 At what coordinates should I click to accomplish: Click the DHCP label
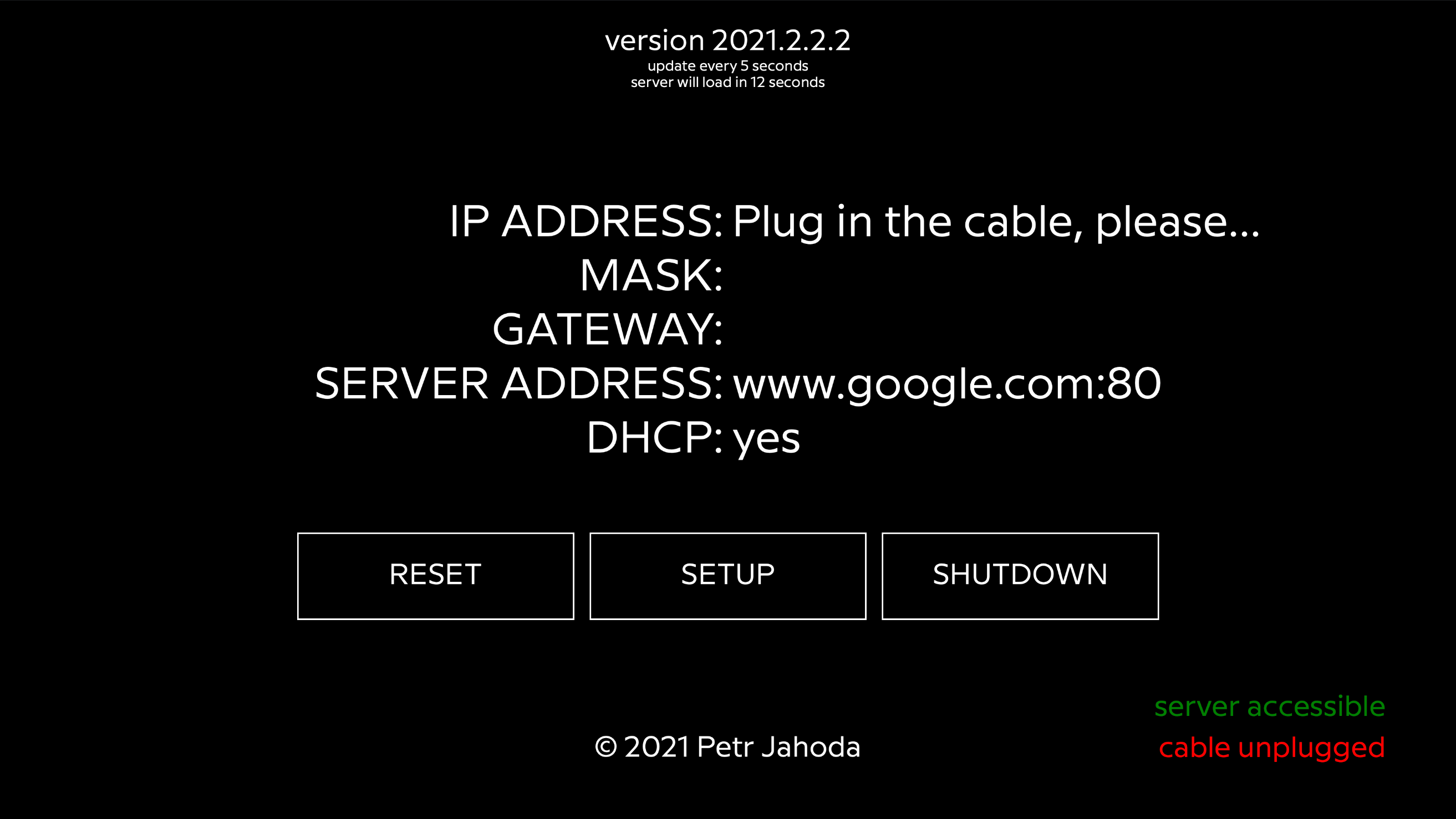coord(654,437)
